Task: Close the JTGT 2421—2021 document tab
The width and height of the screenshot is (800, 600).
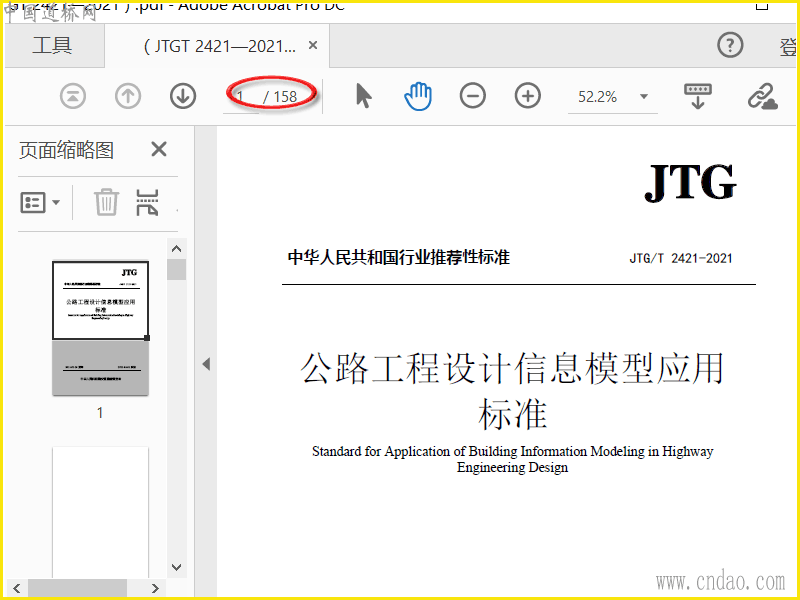Action: coord(313,45)
